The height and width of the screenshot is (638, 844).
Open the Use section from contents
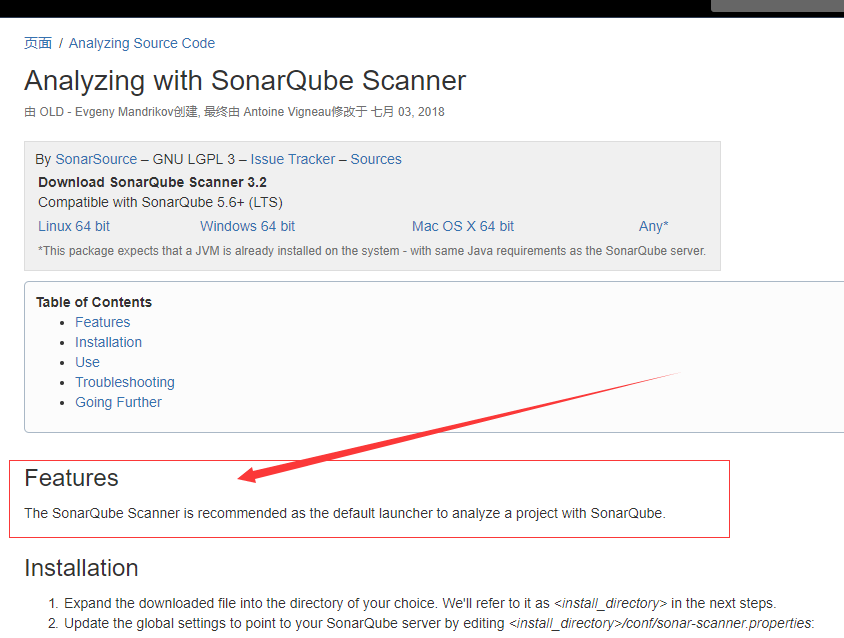(87, 362)
